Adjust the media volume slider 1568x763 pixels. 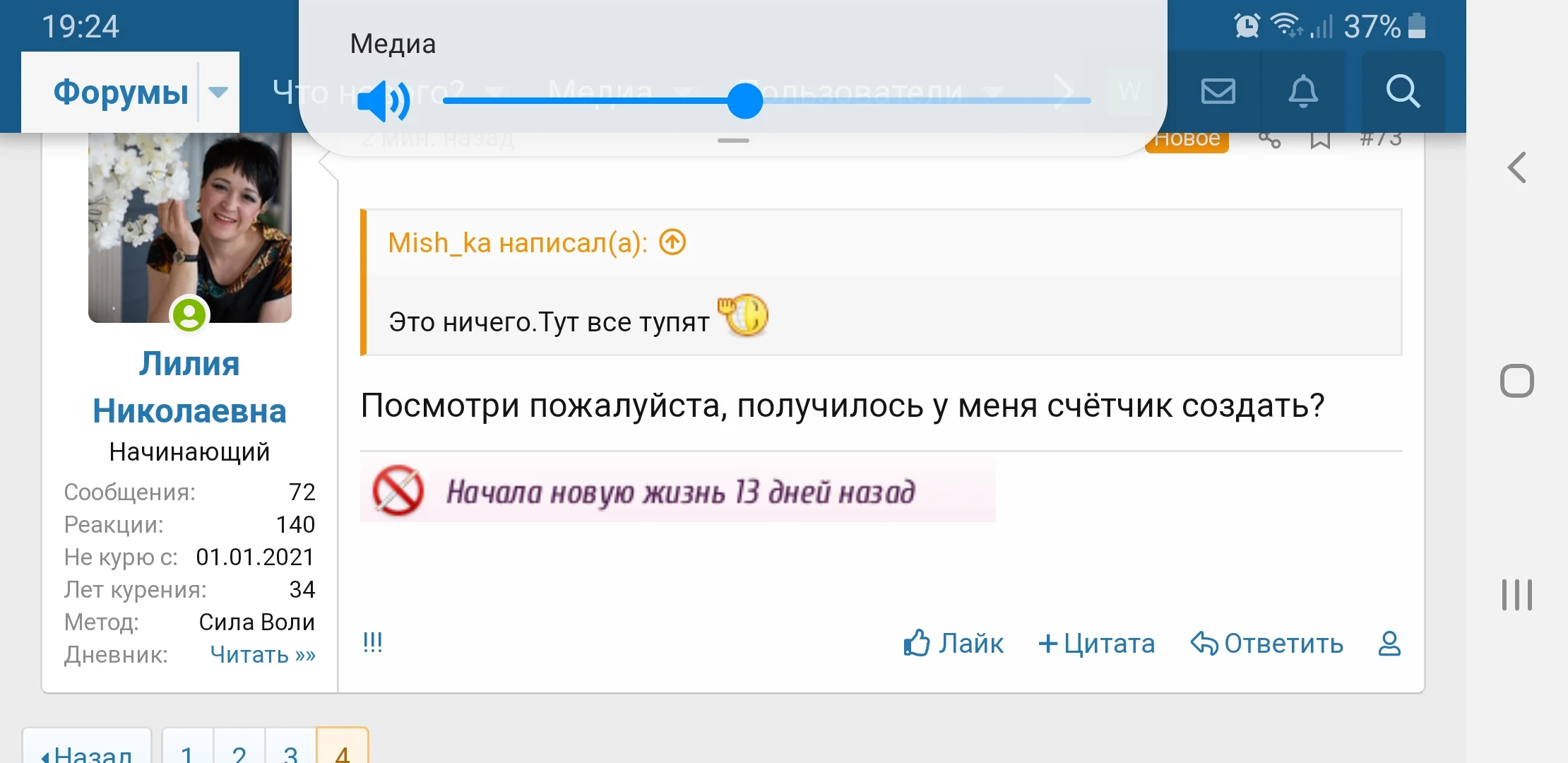coord(745,101)
